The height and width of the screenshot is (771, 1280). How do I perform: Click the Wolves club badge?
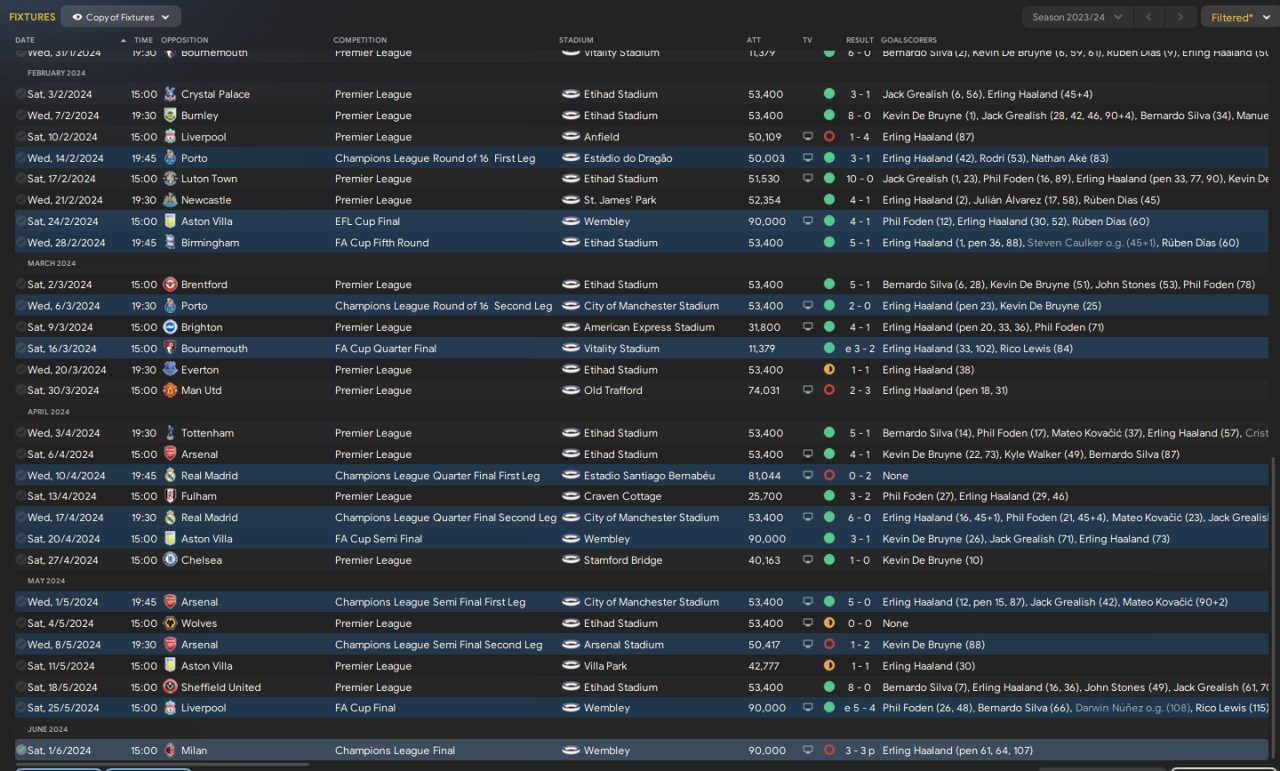coord(170,623)
